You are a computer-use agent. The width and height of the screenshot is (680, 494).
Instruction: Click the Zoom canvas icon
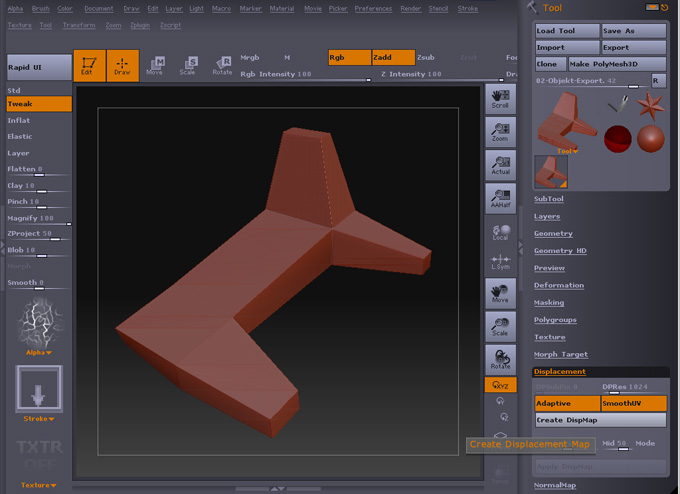coord(500,132)
